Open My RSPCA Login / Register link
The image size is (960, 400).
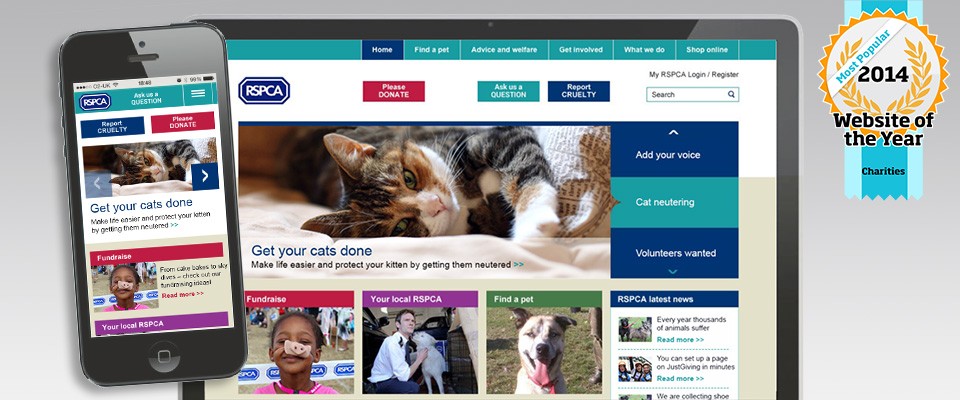tap(694, 74)
